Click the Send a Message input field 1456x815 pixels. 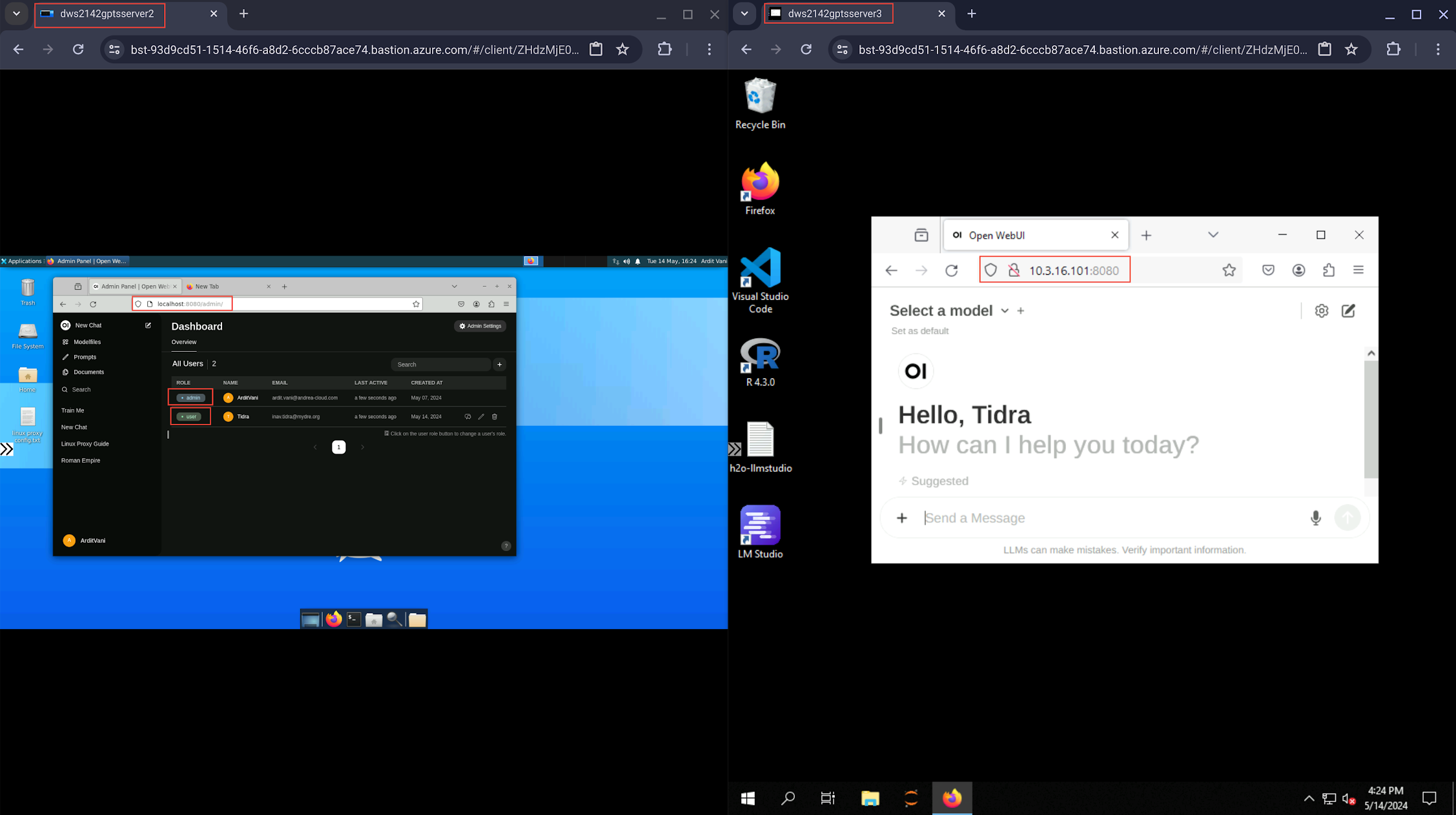pos(1111,518)
